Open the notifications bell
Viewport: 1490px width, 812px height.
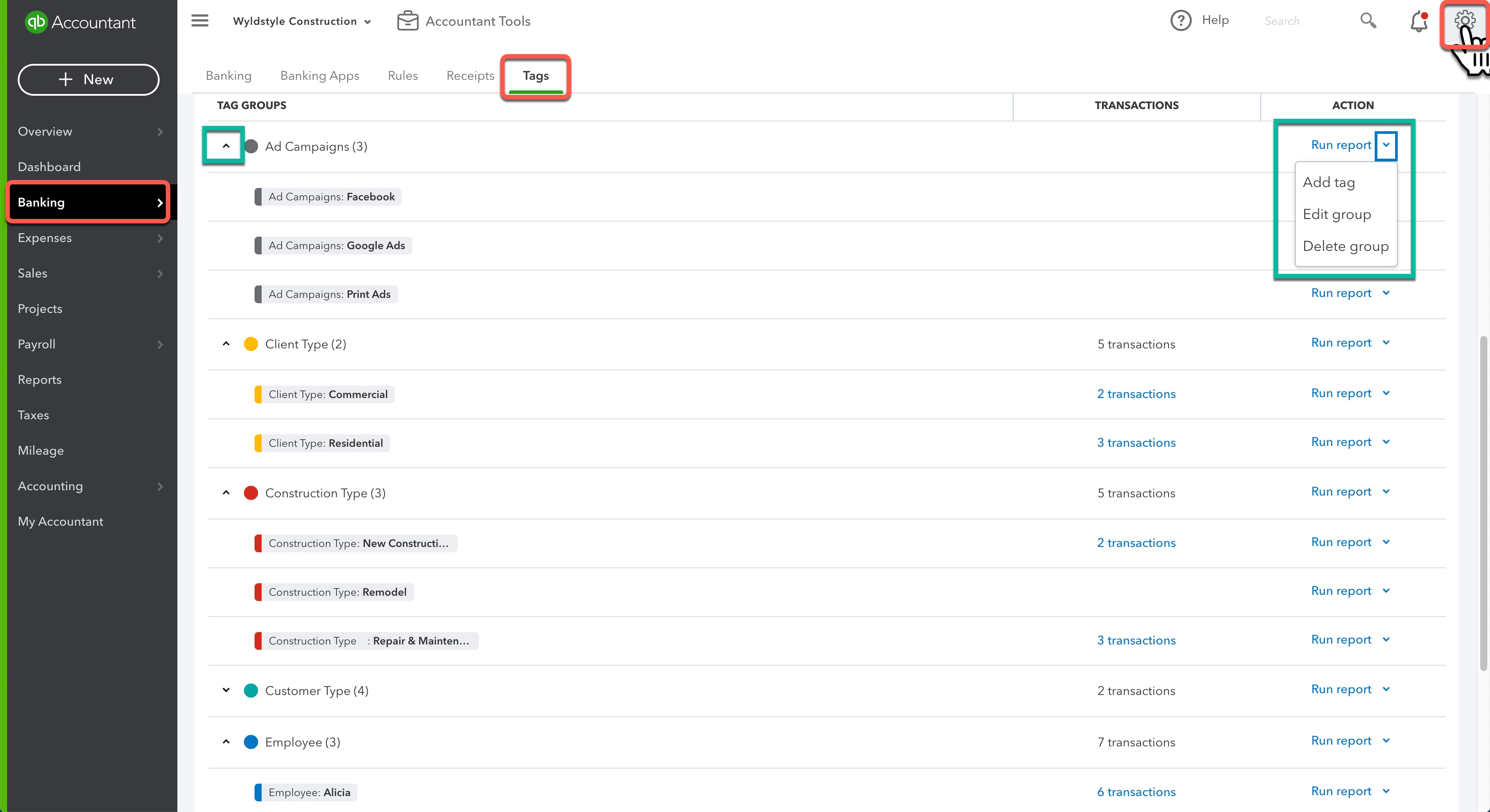(x=1418, y=22)
